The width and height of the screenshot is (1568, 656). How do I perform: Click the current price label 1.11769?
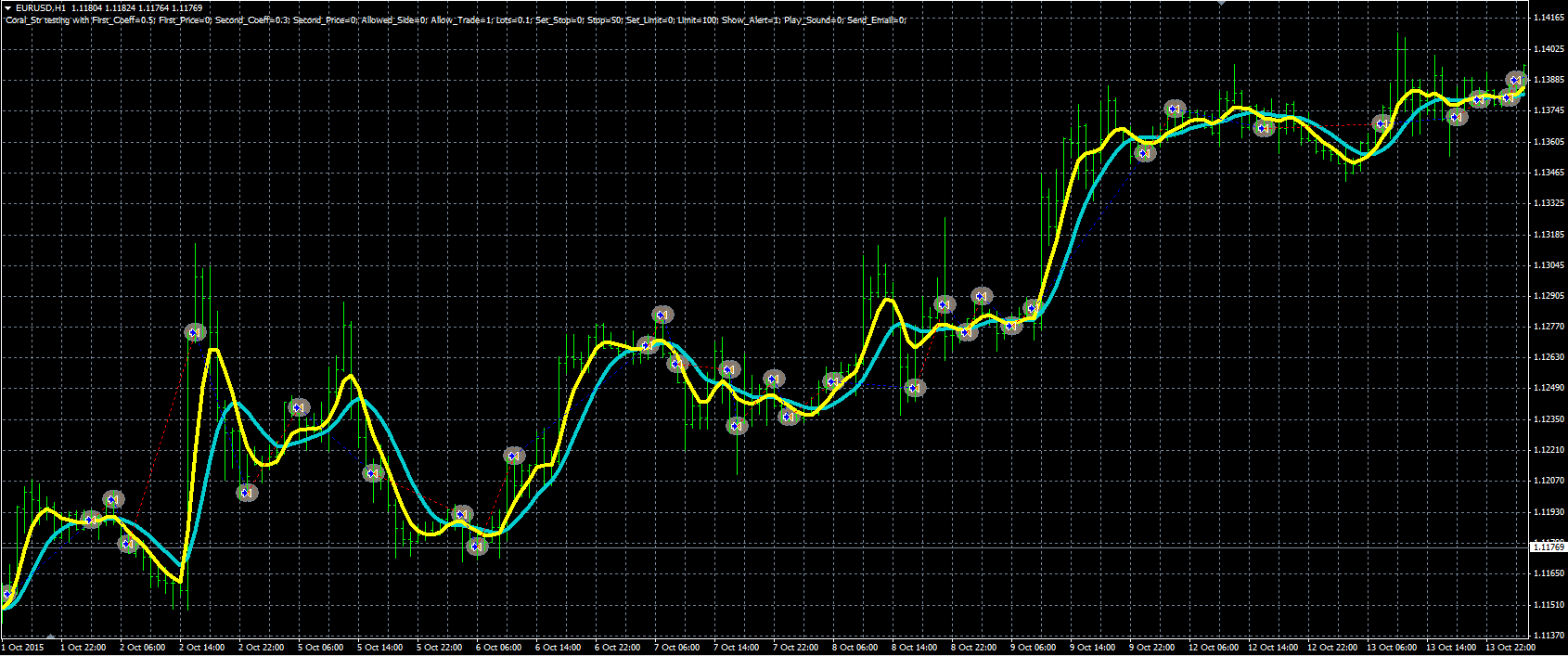pyautogui.click(x=1548, y=547)
